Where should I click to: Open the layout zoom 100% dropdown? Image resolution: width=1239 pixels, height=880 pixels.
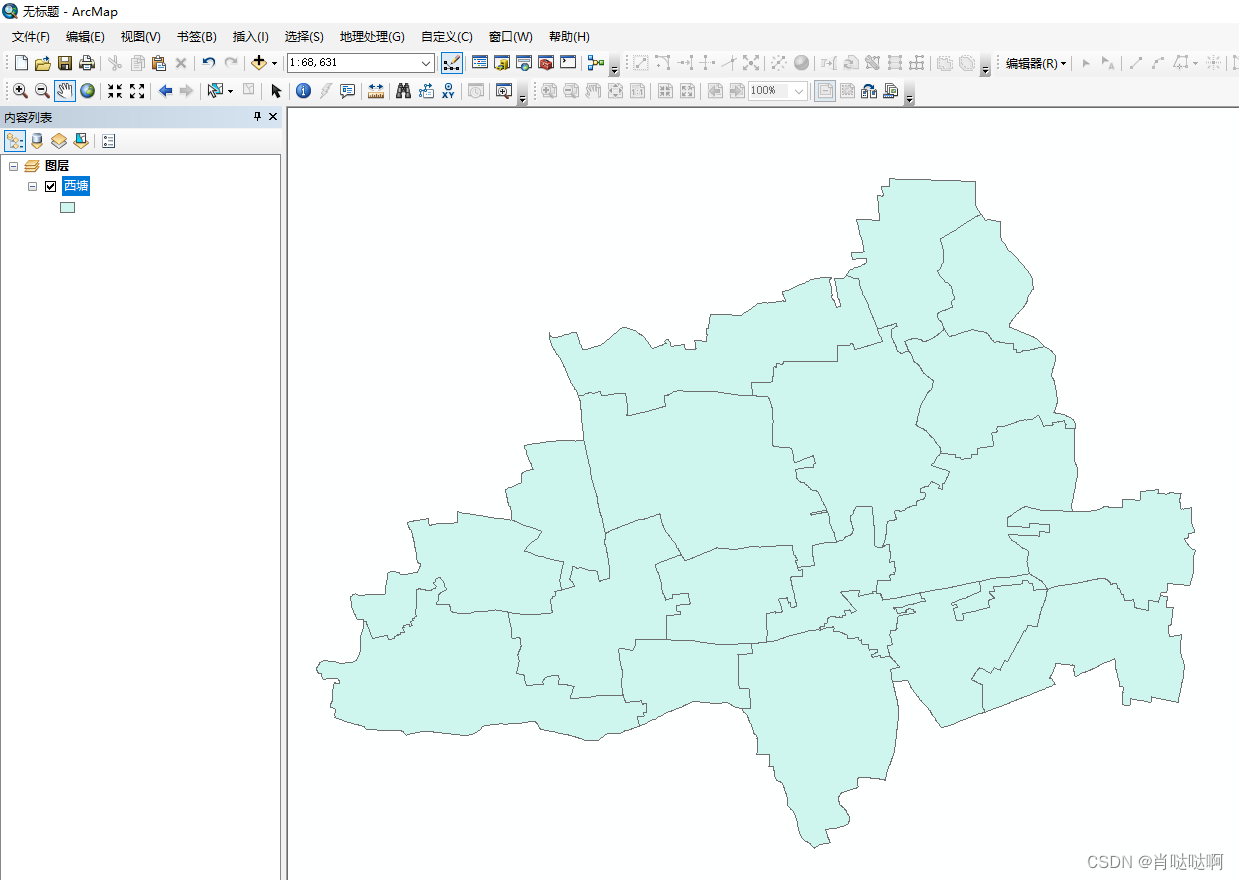point(799,91)
